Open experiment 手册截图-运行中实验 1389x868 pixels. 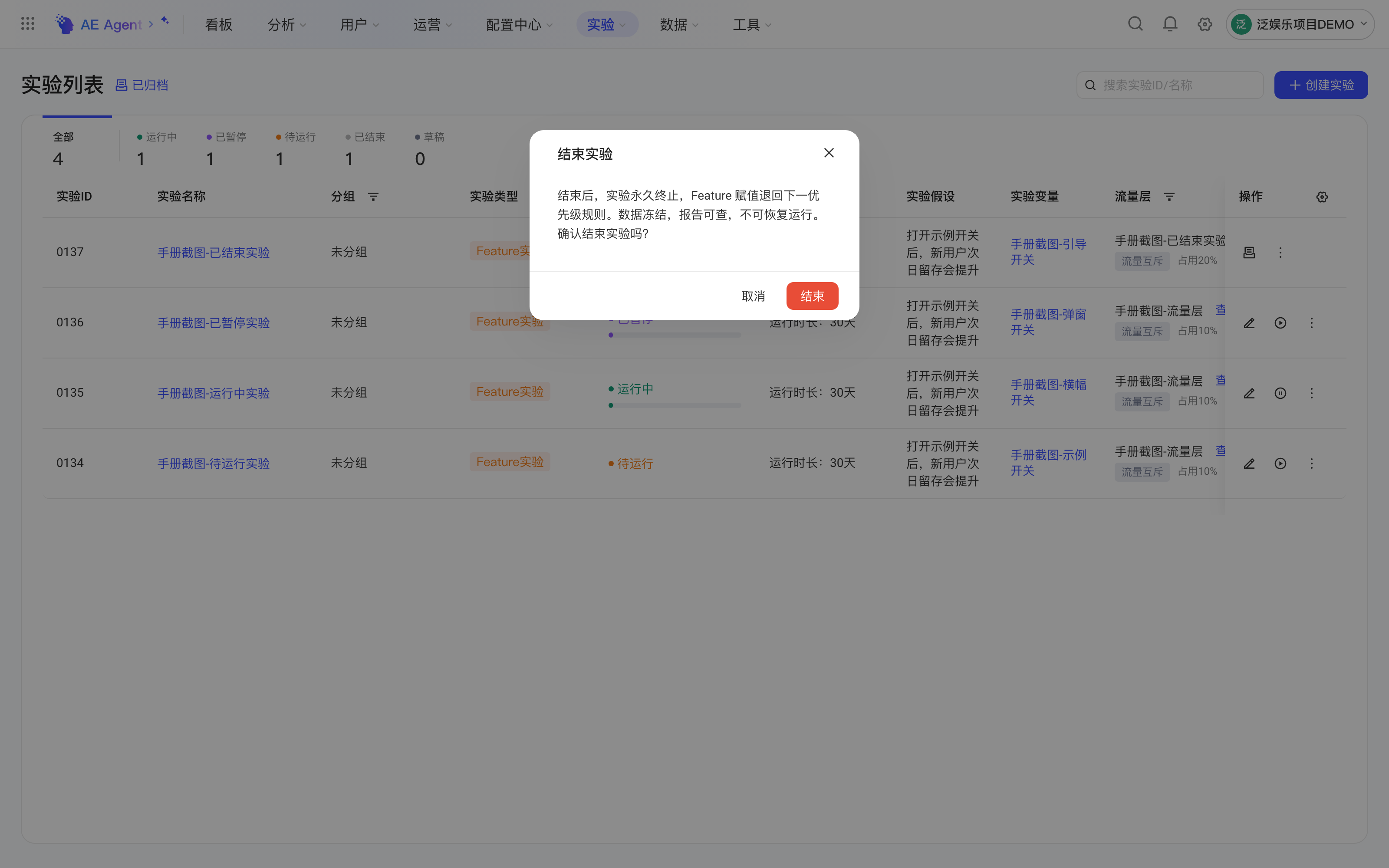(214, 393)
